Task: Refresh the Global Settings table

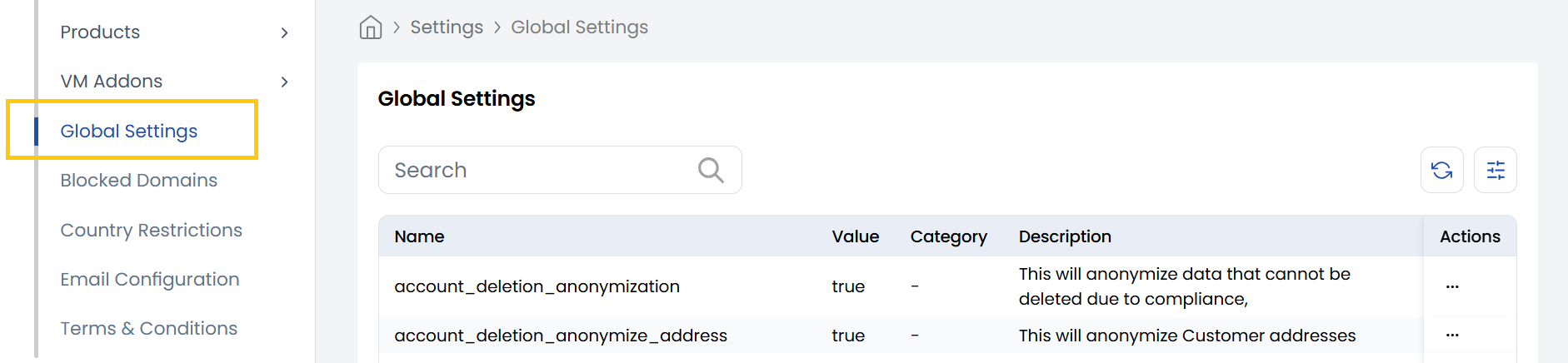Action: pos(1441,170)
